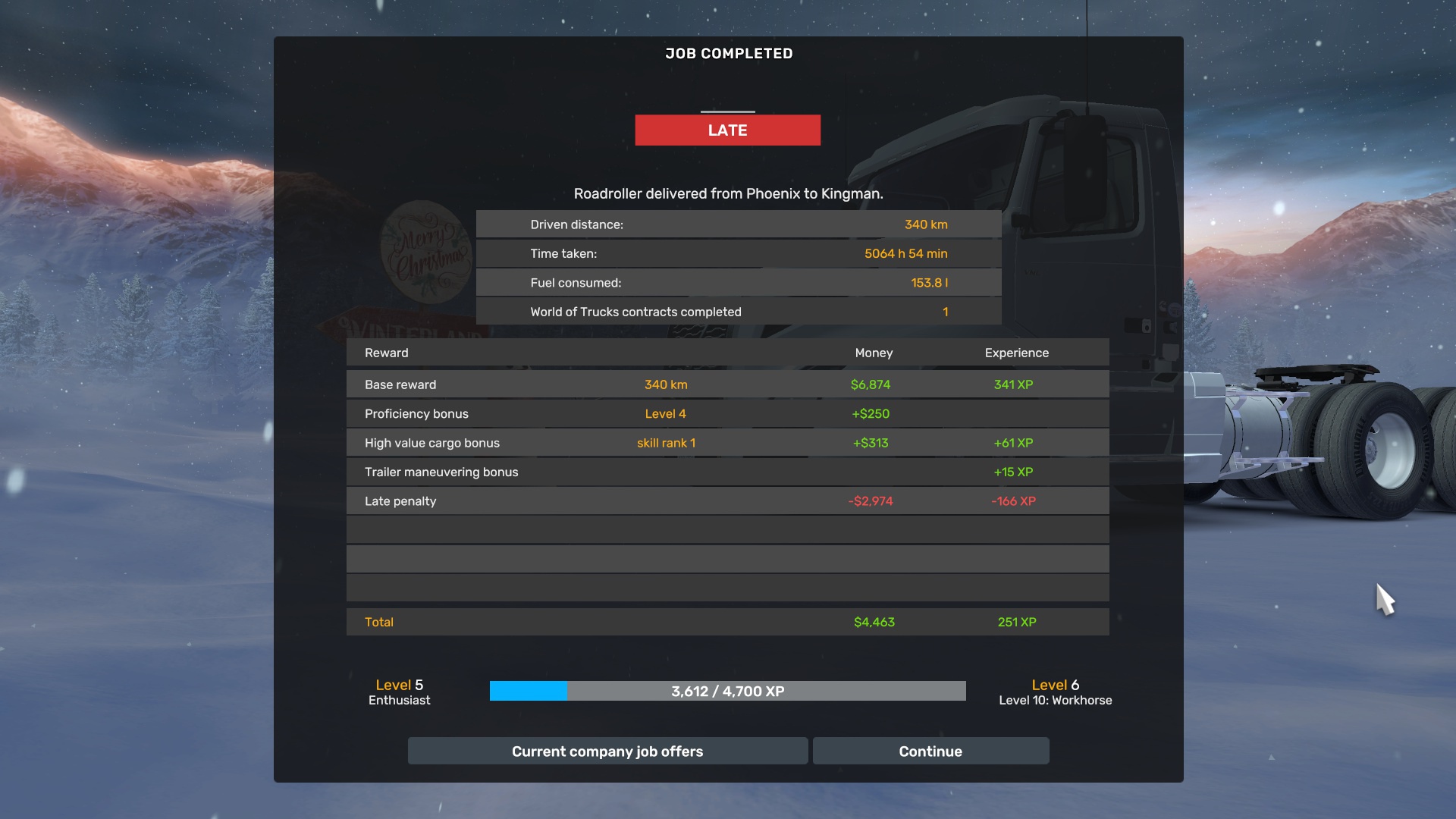1456x819 pixels.
Task: Click the Total reward row
Action: (727, 622)
